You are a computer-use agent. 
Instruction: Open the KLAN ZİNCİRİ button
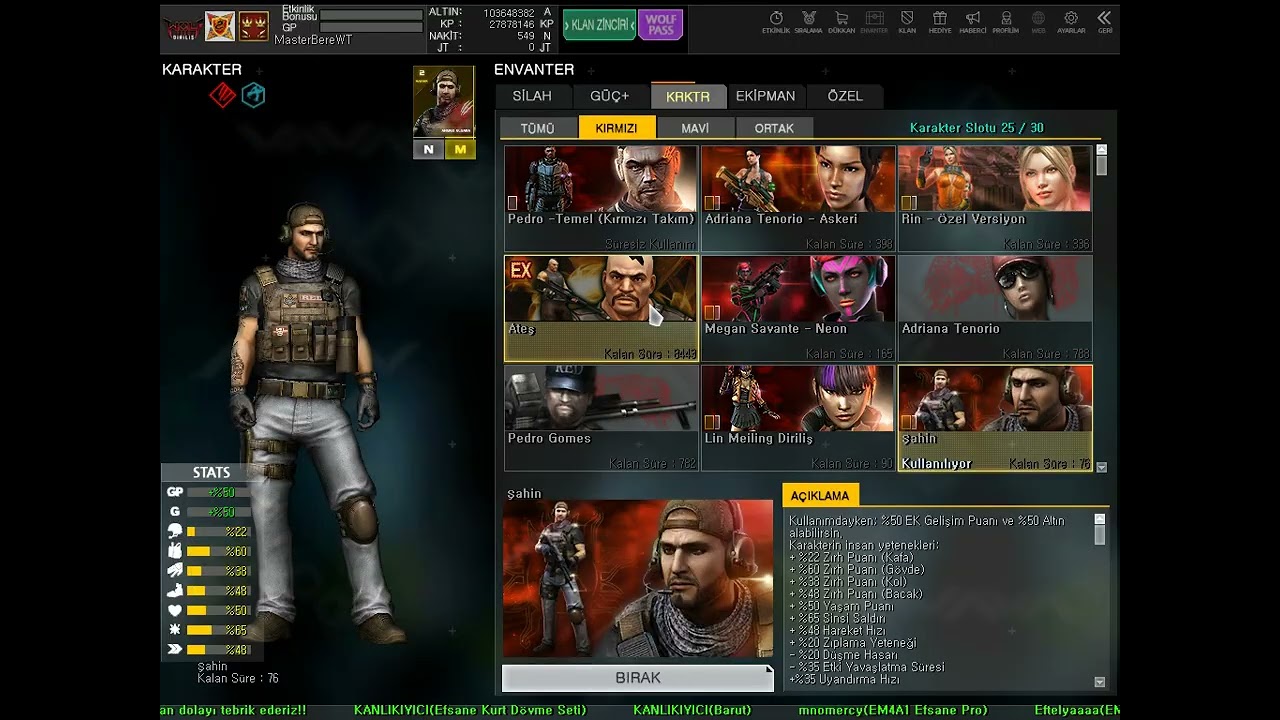tap(599, 24)
